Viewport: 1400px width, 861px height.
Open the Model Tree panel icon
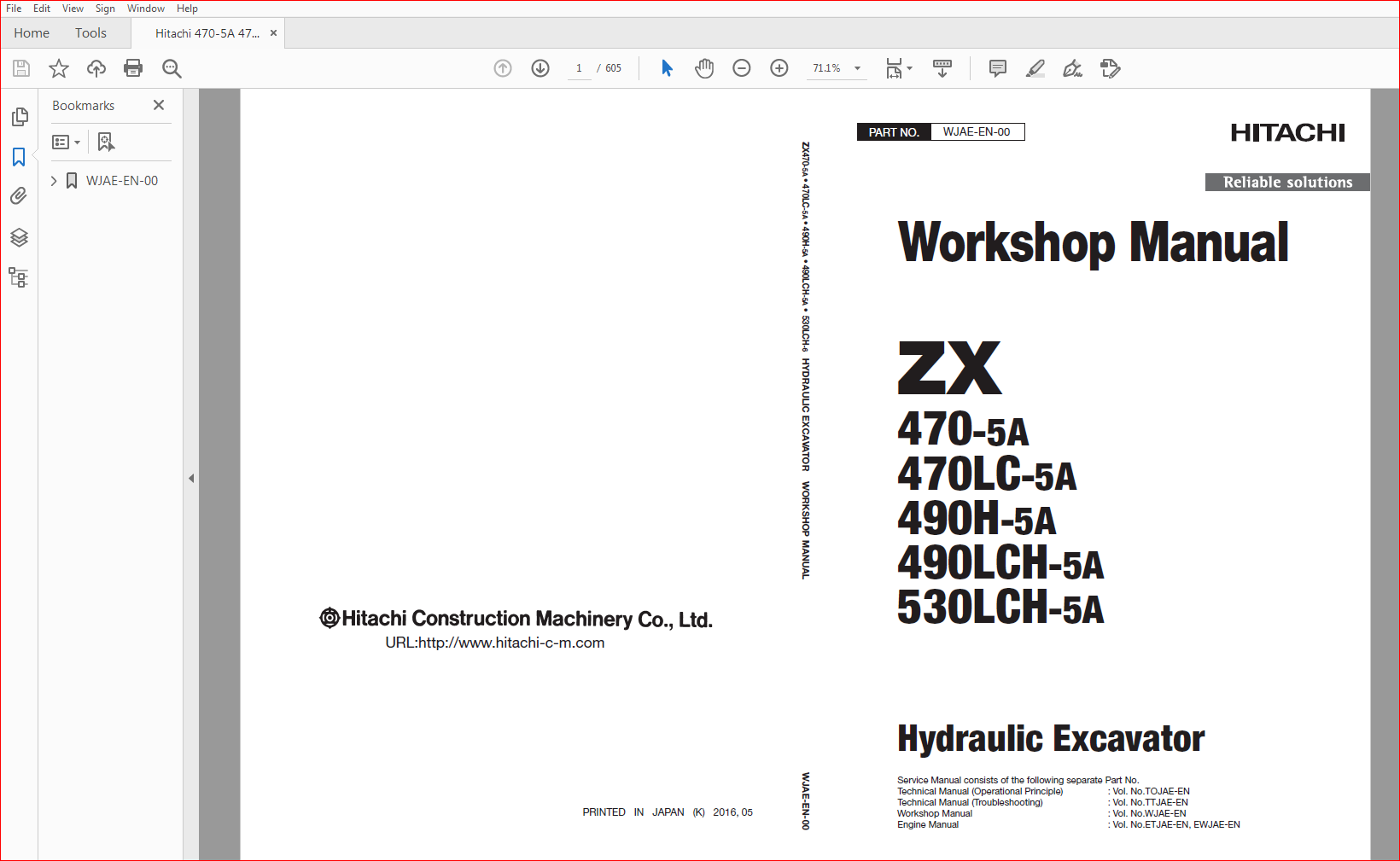click(x=19, y=277)
